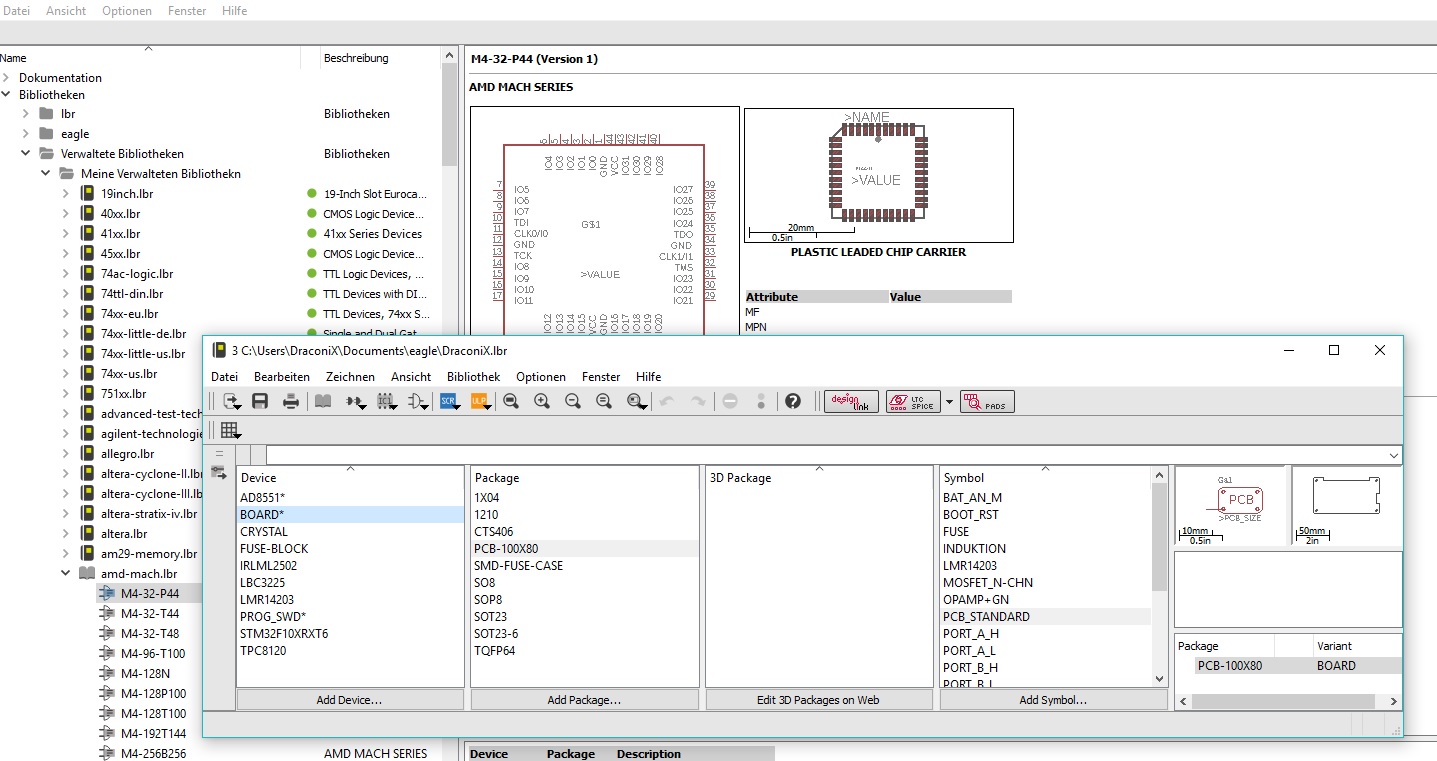Click the Add Package... button
1437x761 pixels.
click(584, 700)
